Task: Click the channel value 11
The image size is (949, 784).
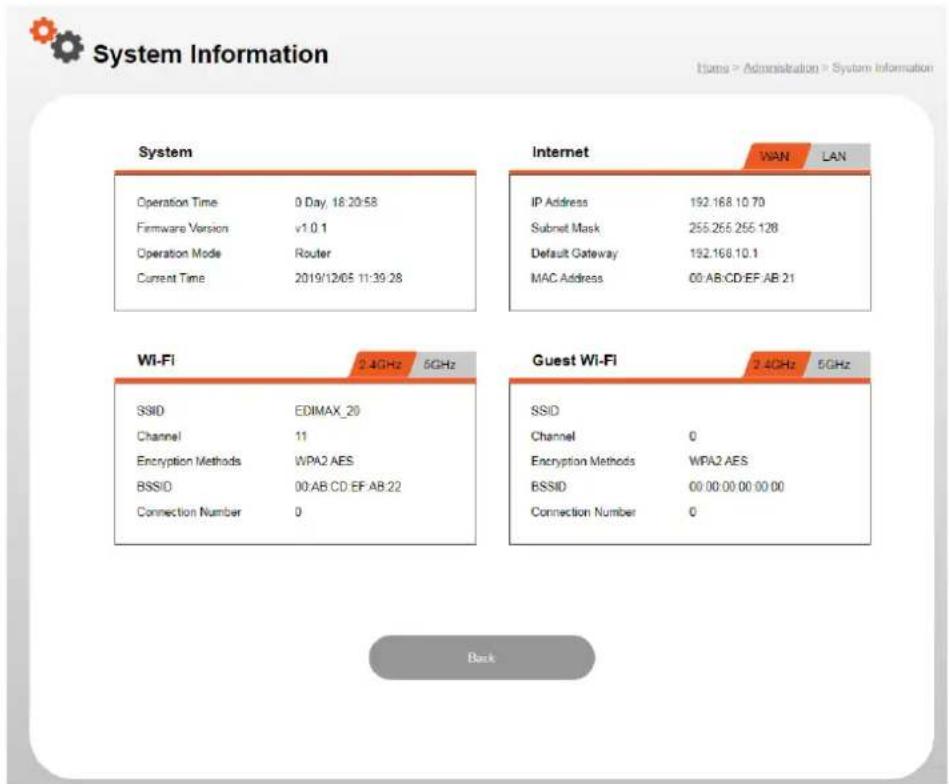Action: (301, 436)
